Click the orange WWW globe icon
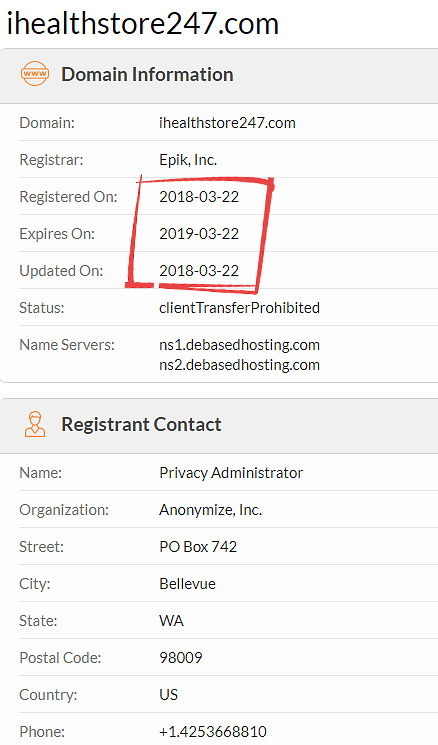This screenshot has width=438, height=745. (x=35, y=74)
